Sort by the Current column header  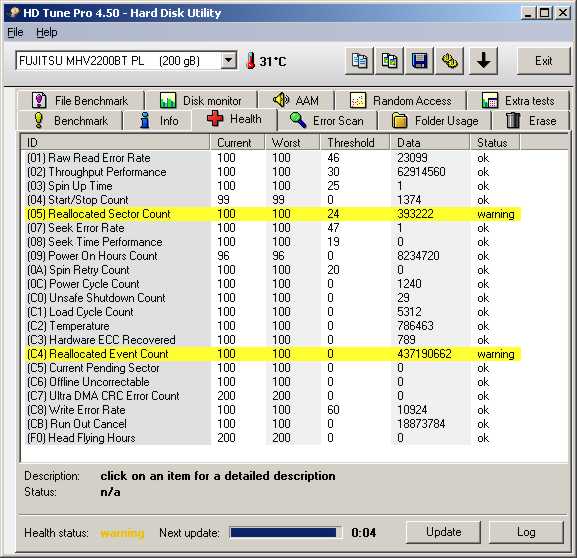tap(237, 142)
